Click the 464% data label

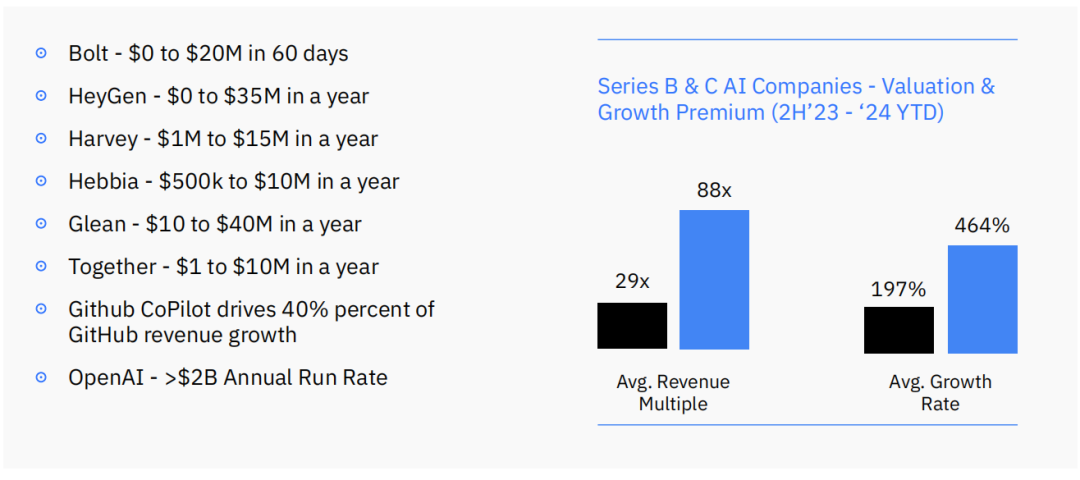[982, 225]
